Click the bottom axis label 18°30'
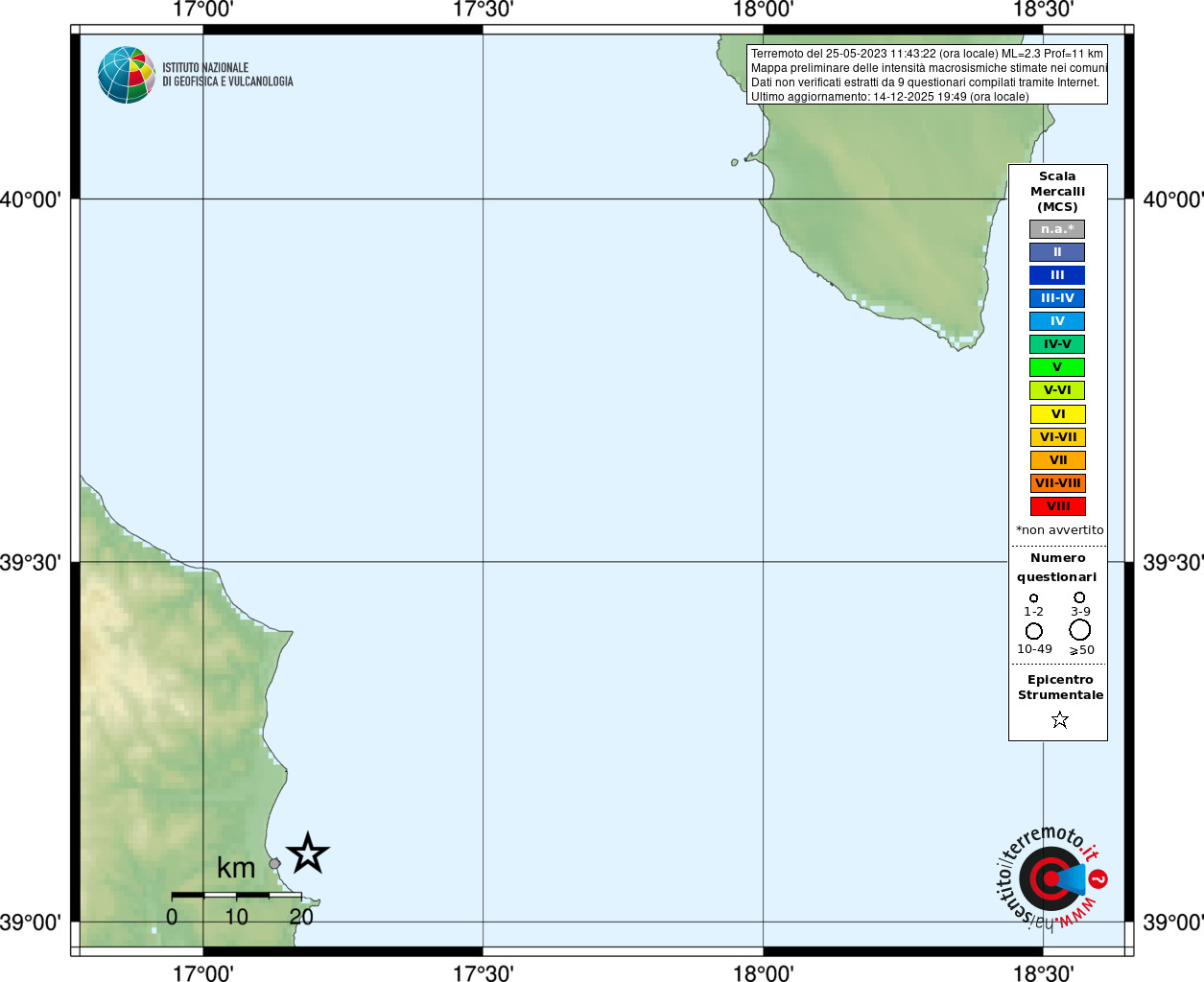Viewport: 1204px width, 982px height. 1043,973
